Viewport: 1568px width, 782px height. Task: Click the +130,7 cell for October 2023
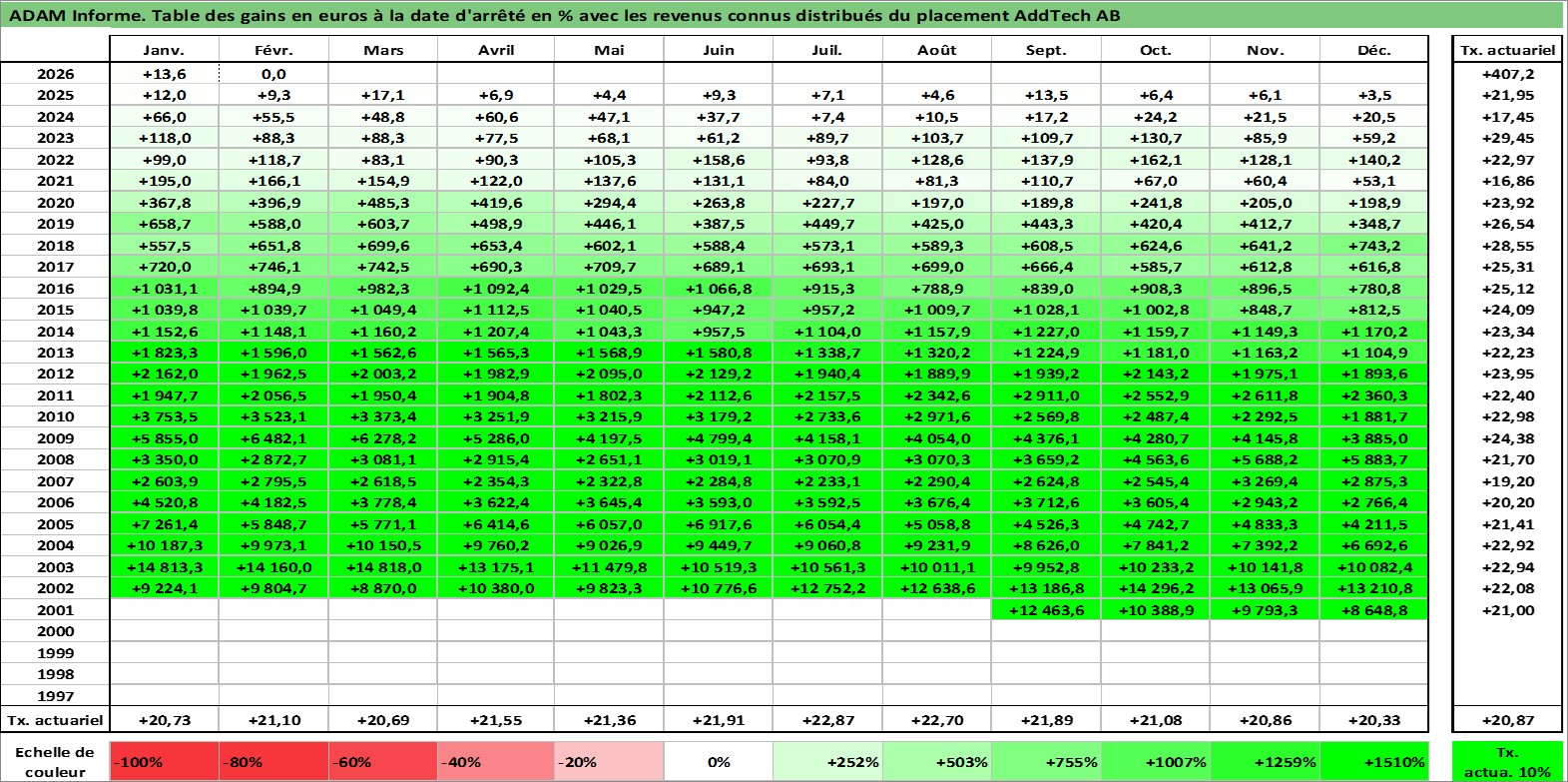click(1156, 138)
